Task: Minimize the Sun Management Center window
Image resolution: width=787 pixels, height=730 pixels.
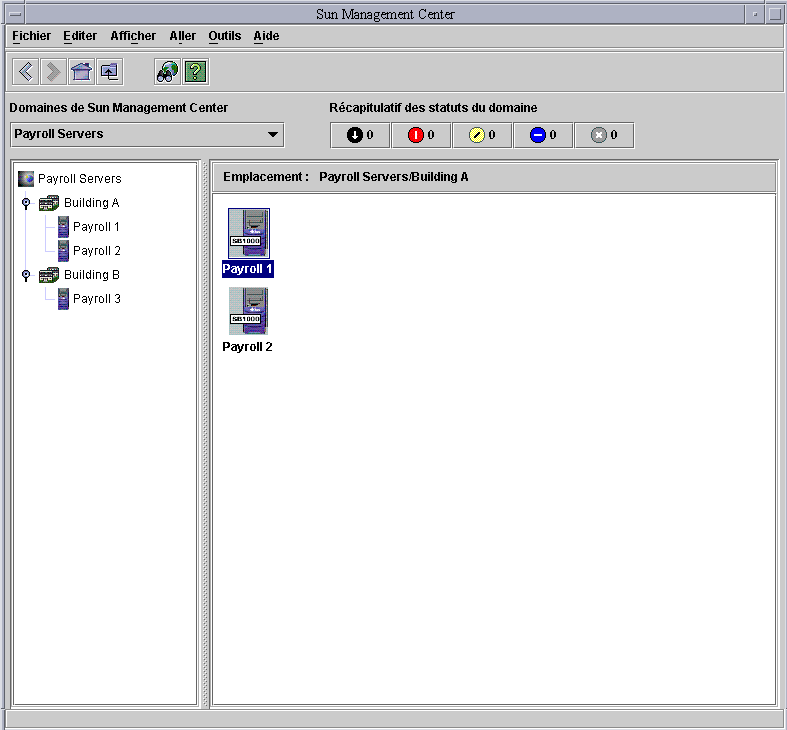Action: [x=755, y=14]
